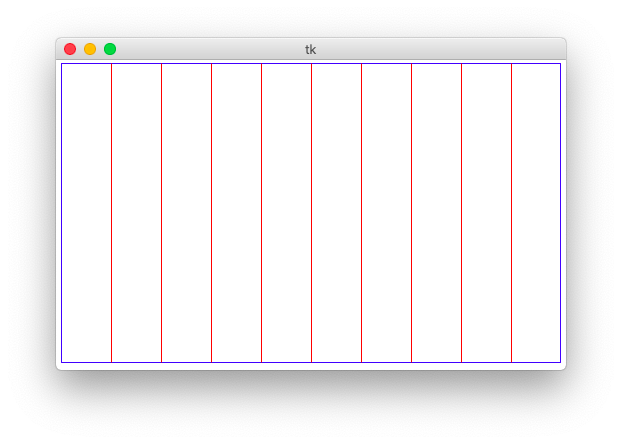Maximize the tk window with green button

(110, 49)
